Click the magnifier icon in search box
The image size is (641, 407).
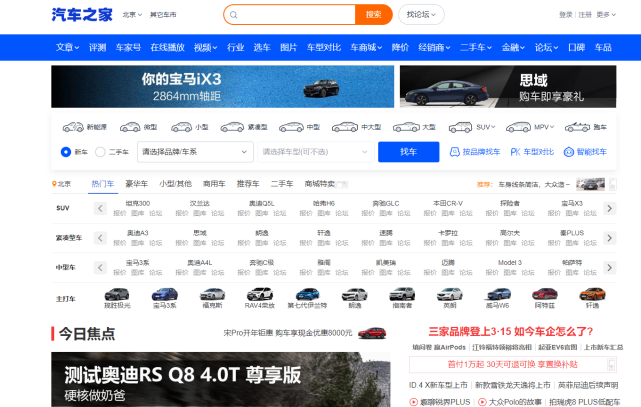tap(233, 15)
